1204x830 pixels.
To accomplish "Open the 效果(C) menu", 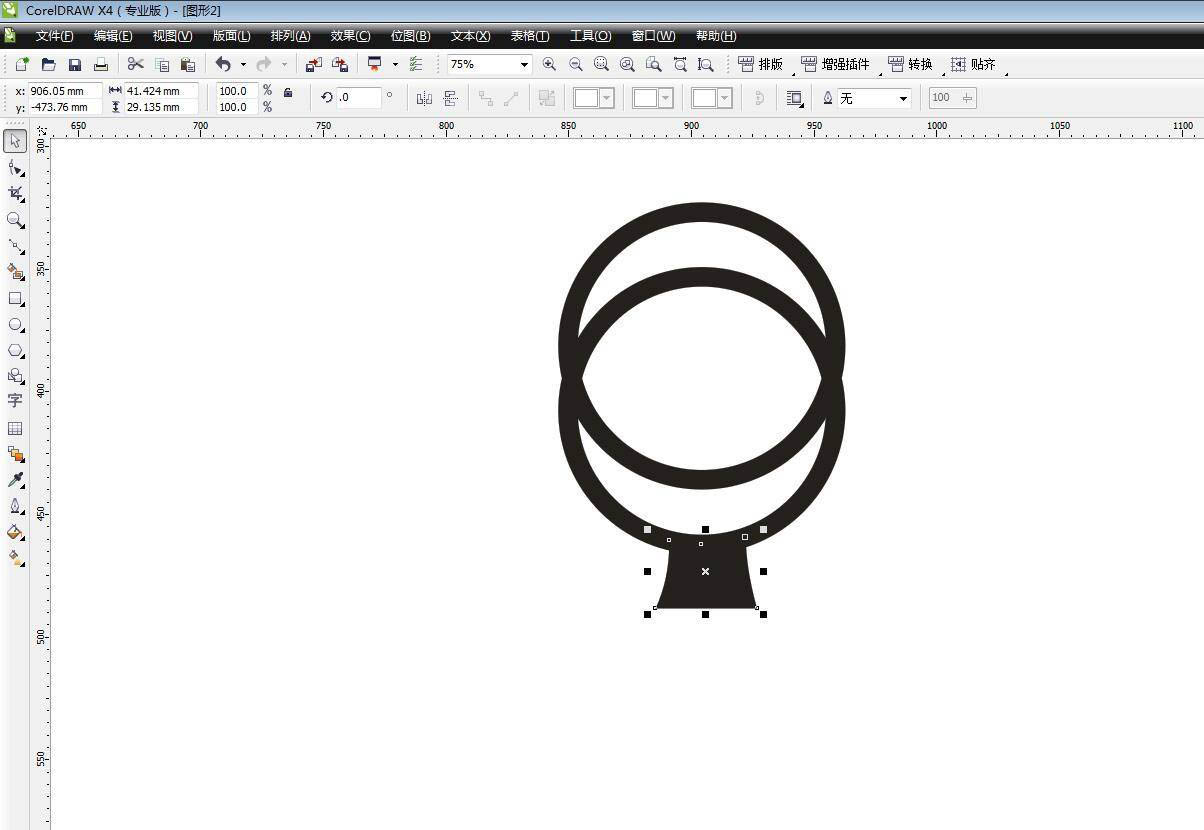I will [x=350, y=36].
